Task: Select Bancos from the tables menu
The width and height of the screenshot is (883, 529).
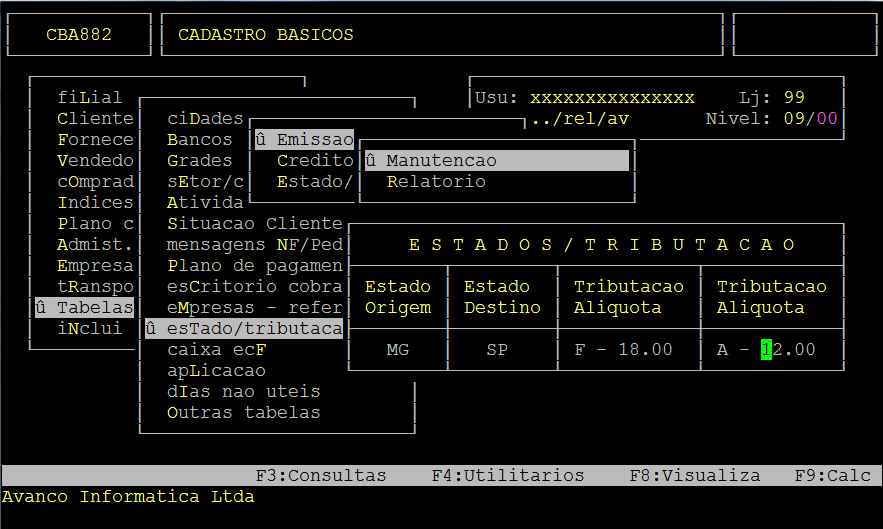Action: click(x=199, y=140)
